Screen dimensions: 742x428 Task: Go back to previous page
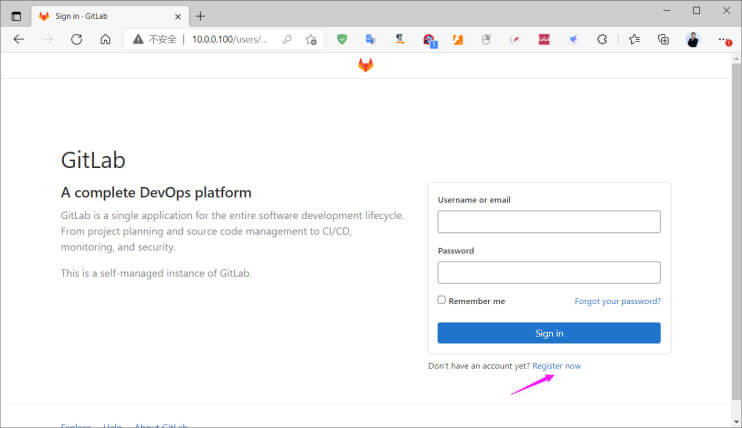(19, 39)
